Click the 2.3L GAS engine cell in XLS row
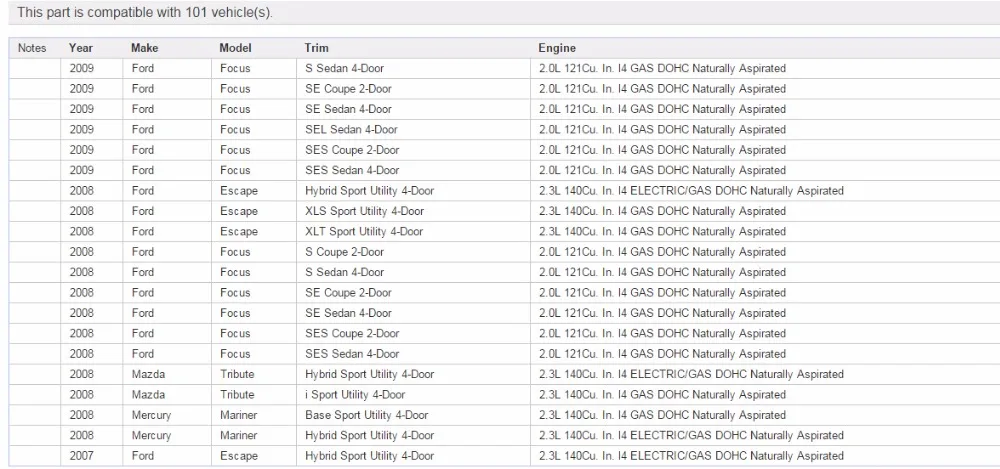 (663, 211)
